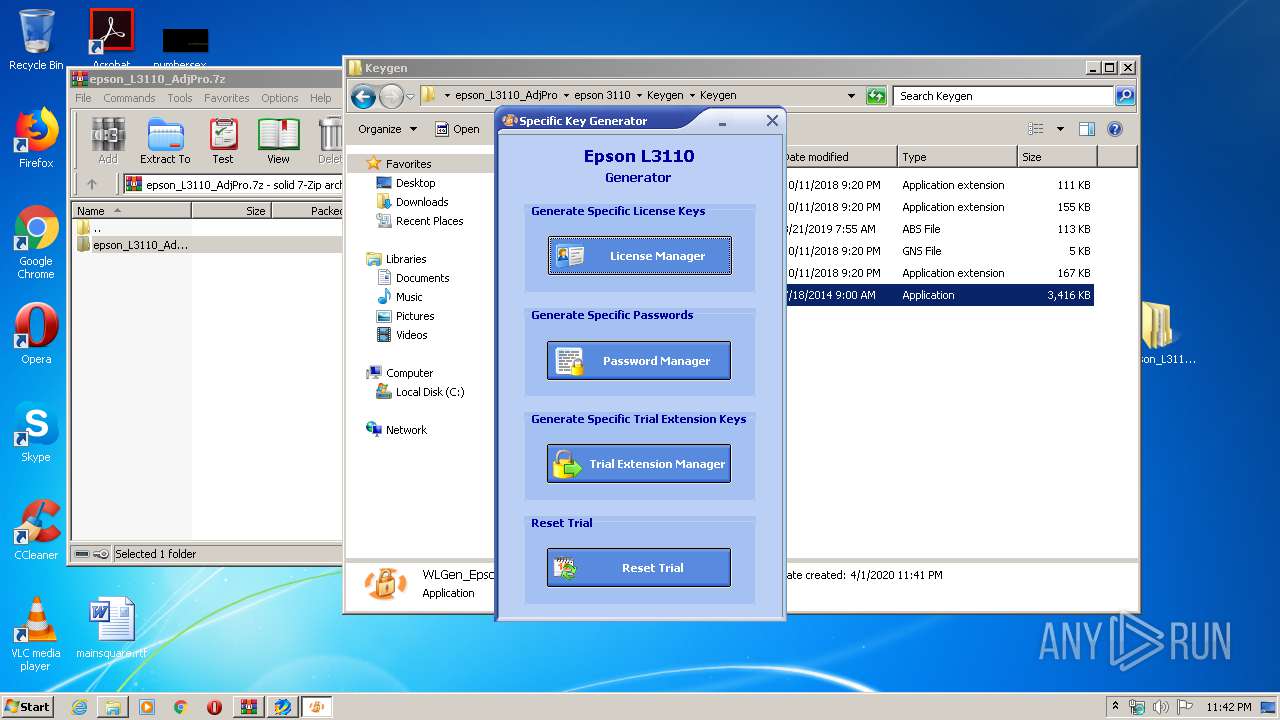Viewport: 1280px width, 720px height.
Task: Click the Explorer back arrow button
Action: [364, 96]
